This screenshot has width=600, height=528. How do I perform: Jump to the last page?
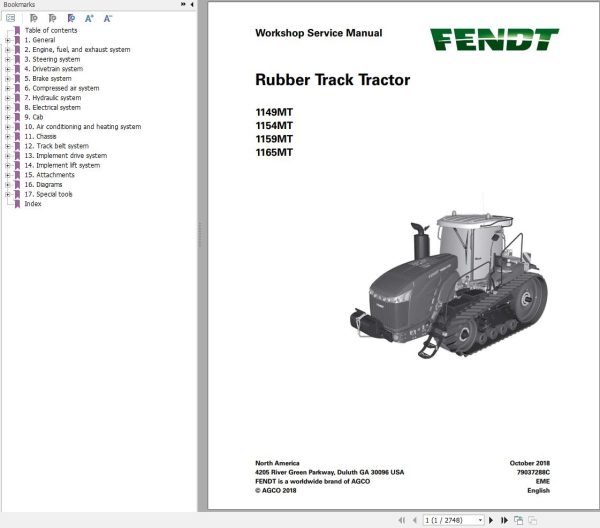[x=504, y=520]
